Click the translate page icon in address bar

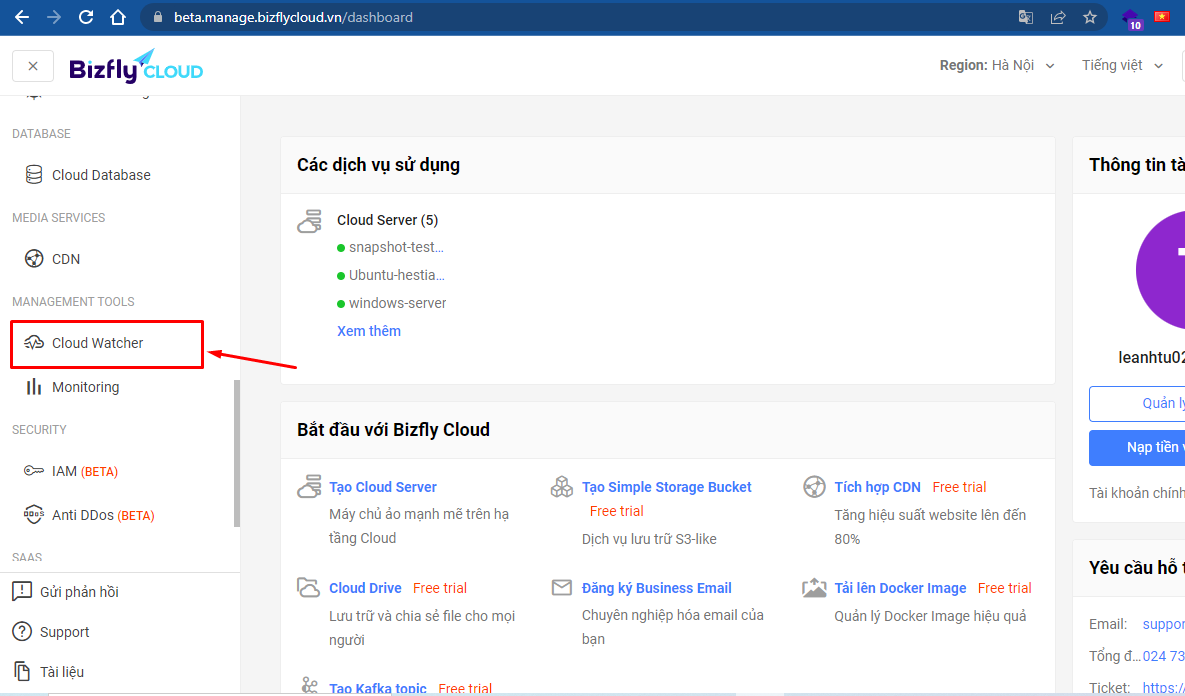[x=1026, y=17]
